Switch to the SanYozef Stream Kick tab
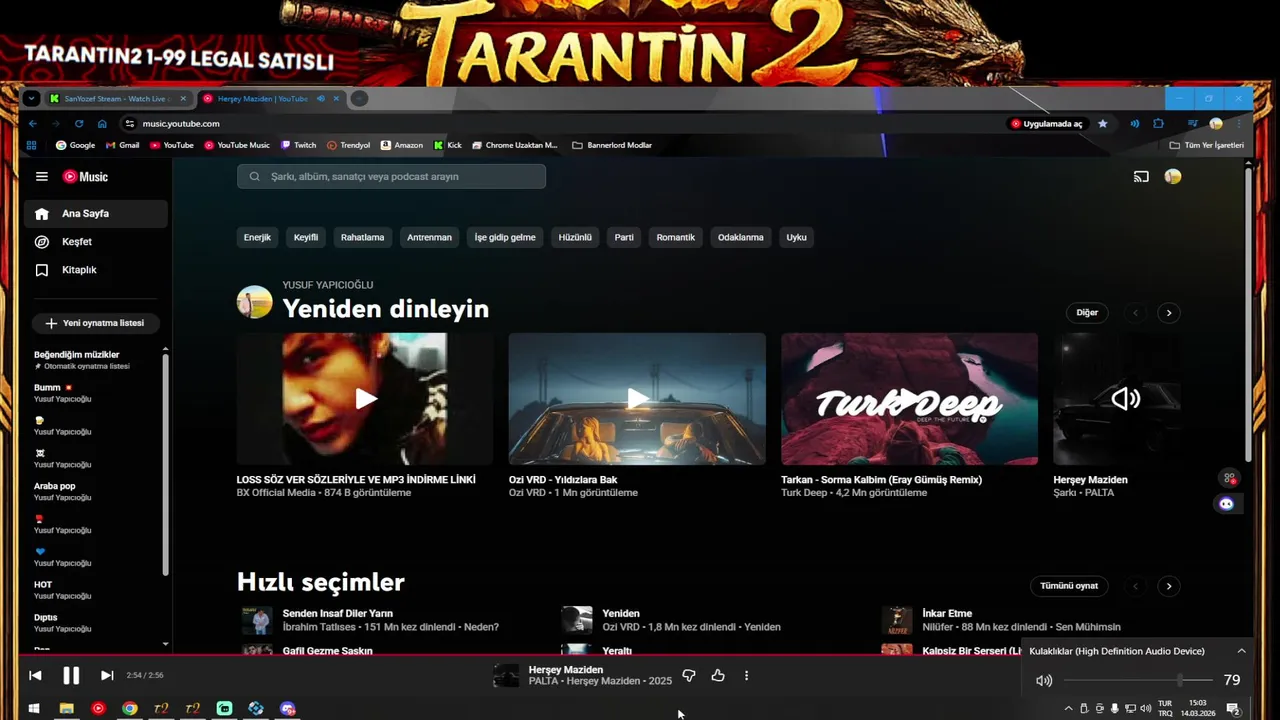This screenshot has width=1280, height=720. click(x=117, y=98)
